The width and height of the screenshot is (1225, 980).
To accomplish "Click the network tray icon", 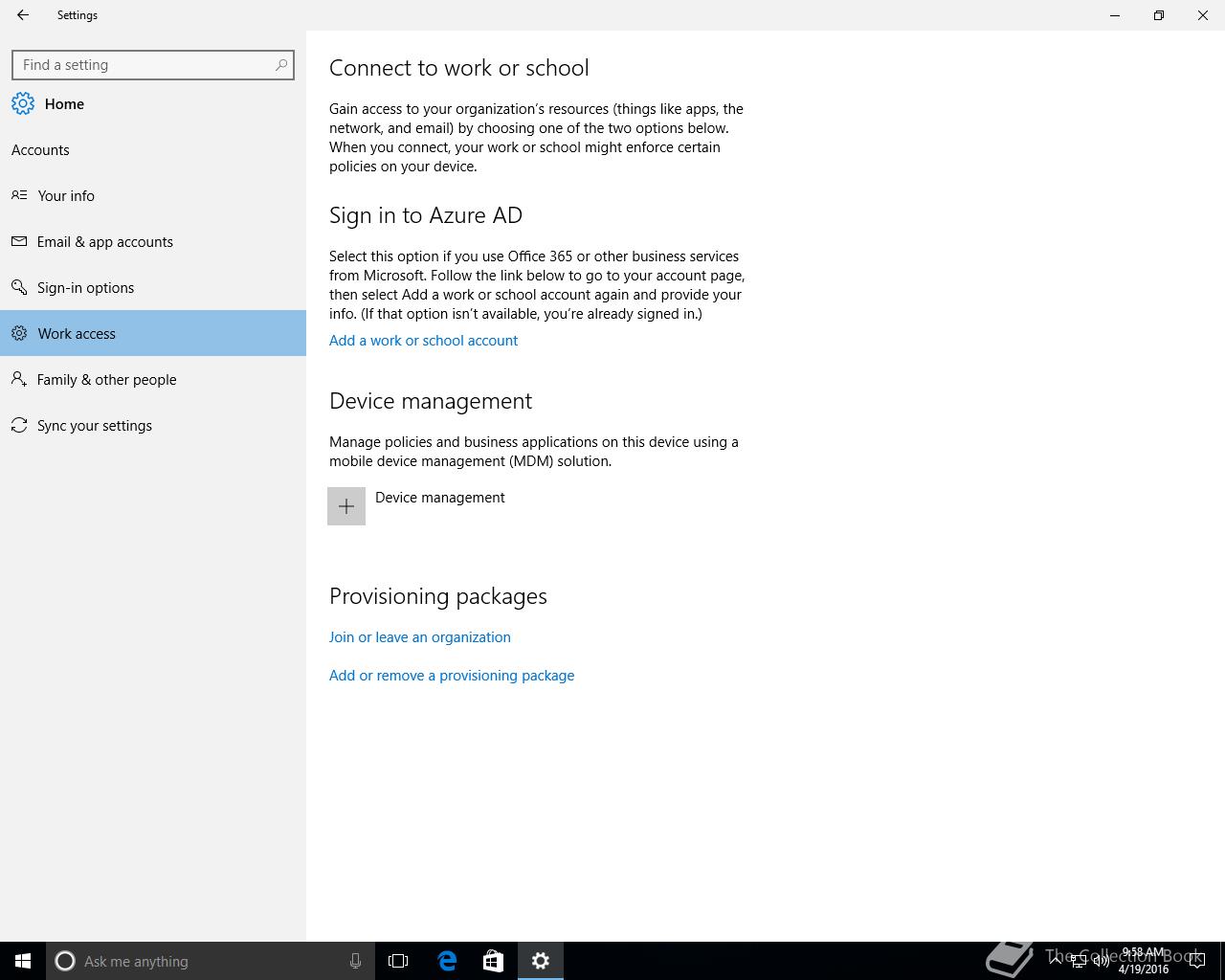I will click(1079, 961).
